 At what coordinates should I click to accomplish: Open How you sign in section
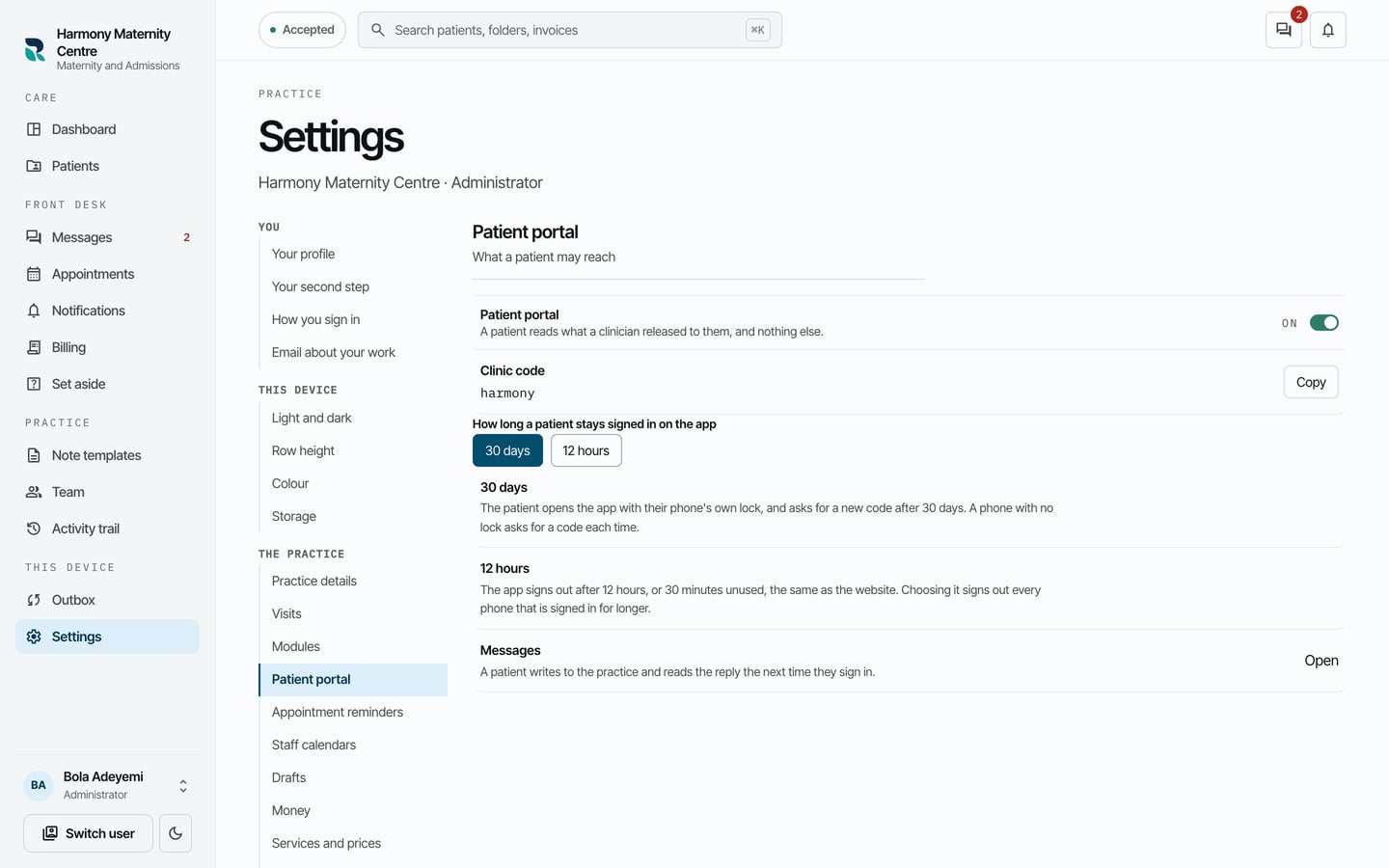[353, 319]
